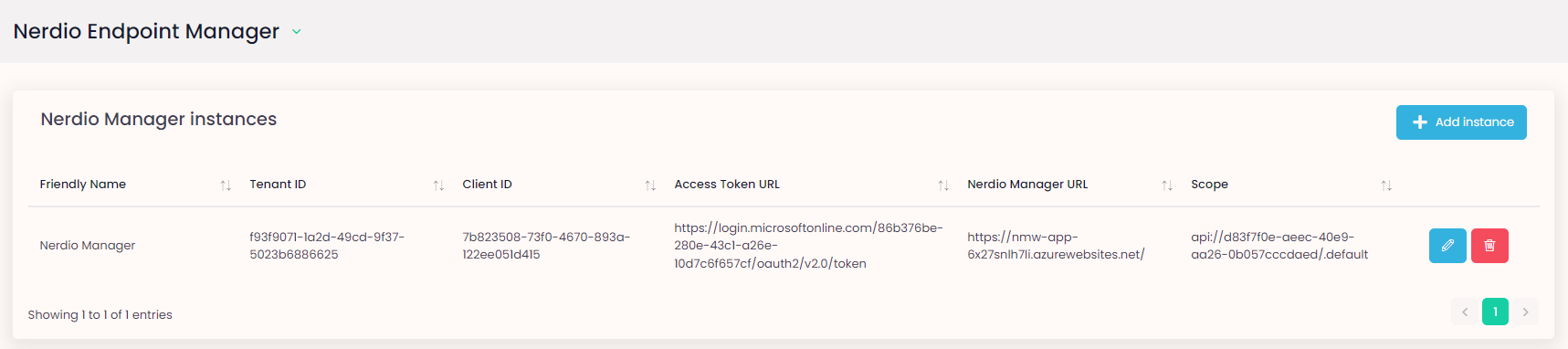Click the login.microsoftonline.com token URL text
The height and width of the screenshot is (349, 1568).
point(808,246)
